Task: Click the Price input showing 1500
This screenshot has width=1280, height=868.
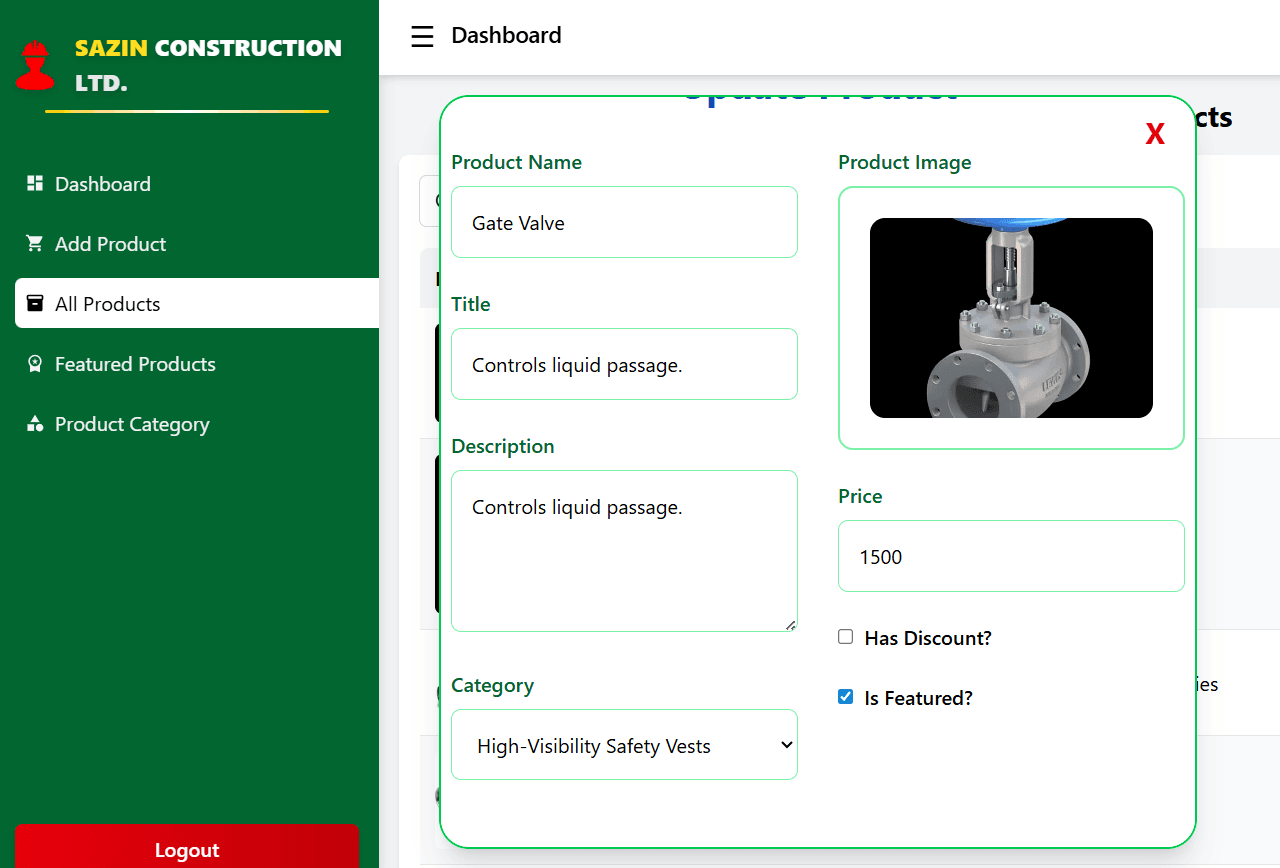Action: (x=1010, y=556)
